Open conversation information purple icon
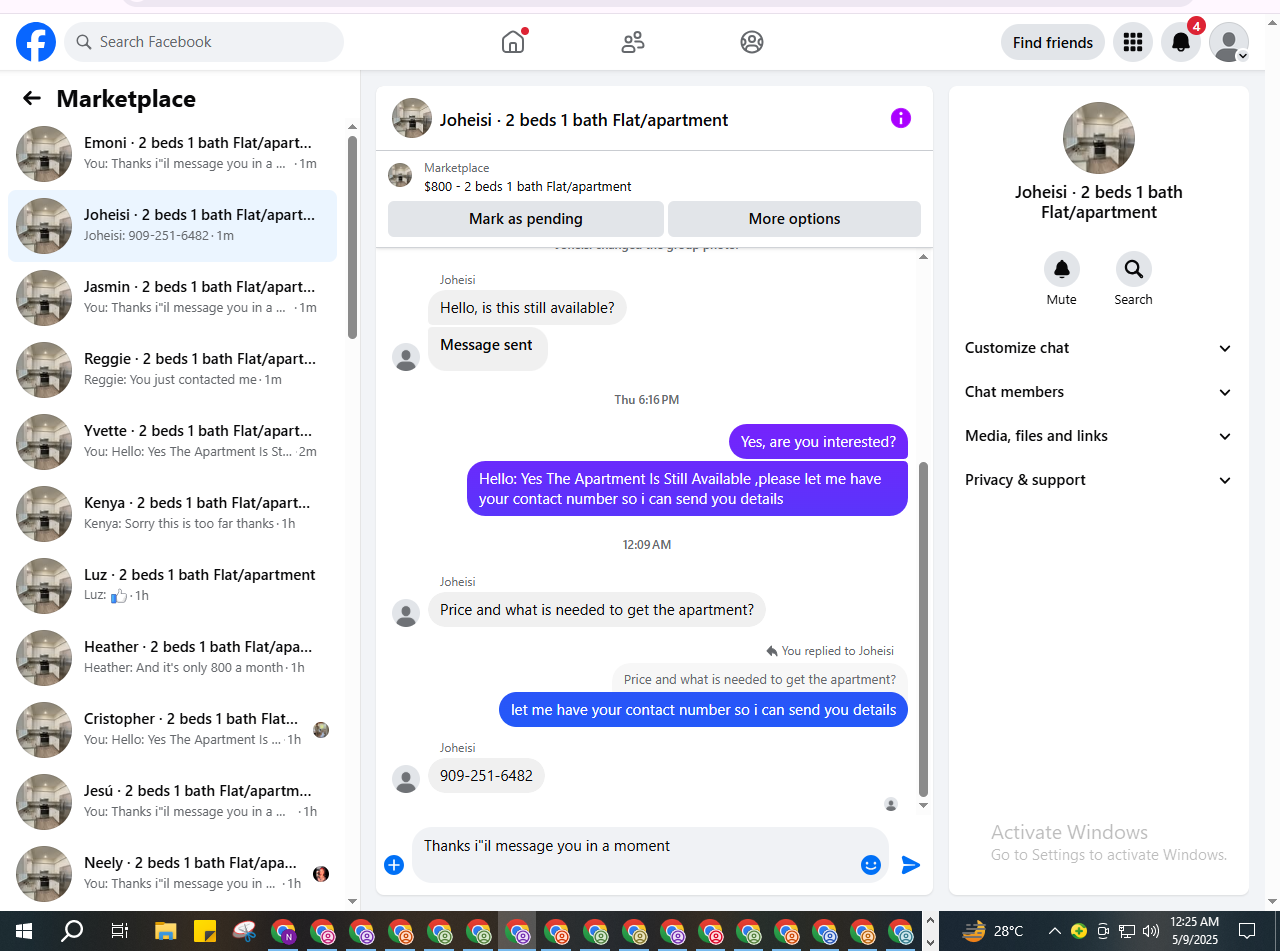The width and height of the screenshot is (1280, 951). [901, 118]
